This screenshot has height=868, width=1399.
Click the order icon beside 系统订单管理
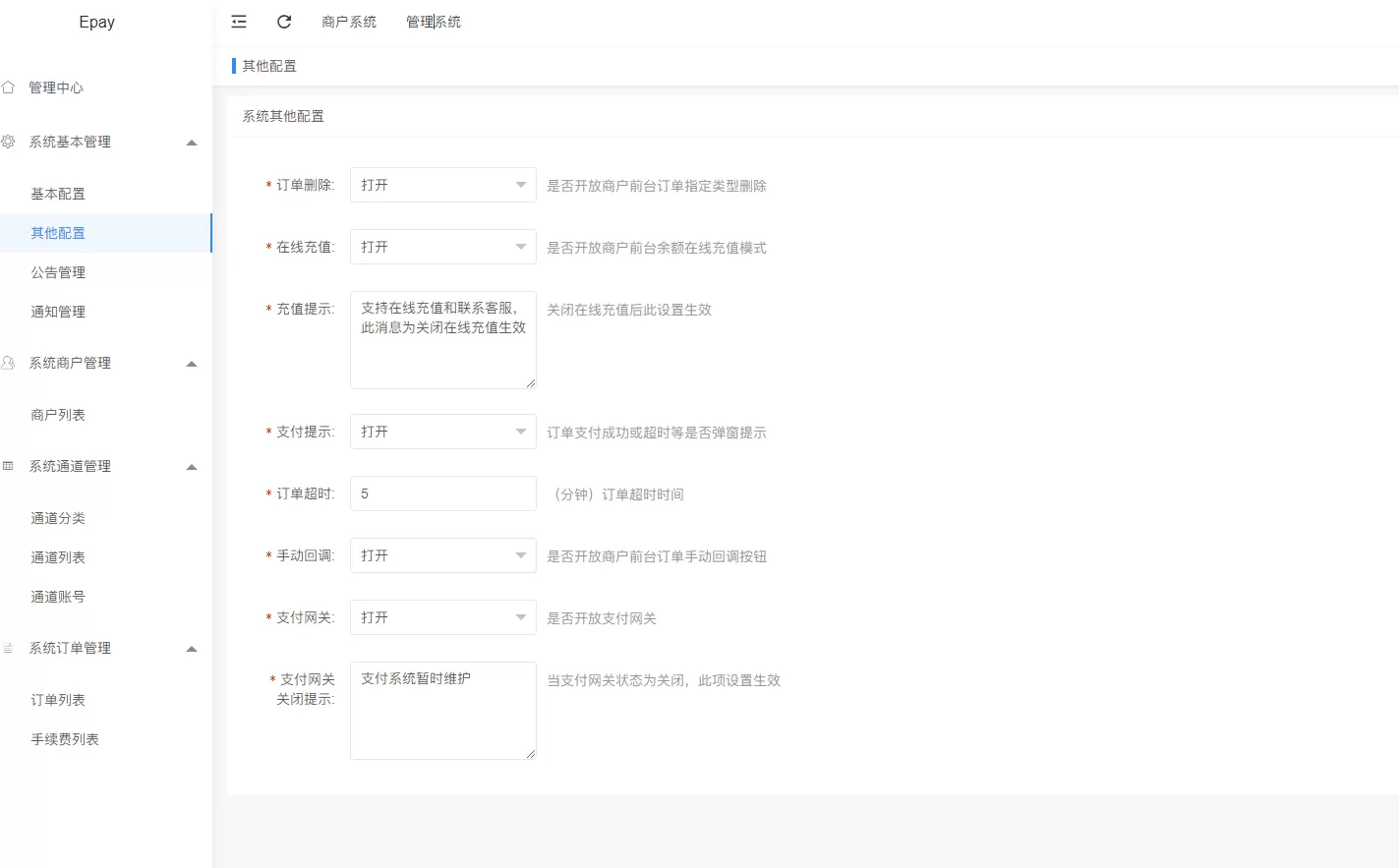pyautogui.click(x=9, y=648)
